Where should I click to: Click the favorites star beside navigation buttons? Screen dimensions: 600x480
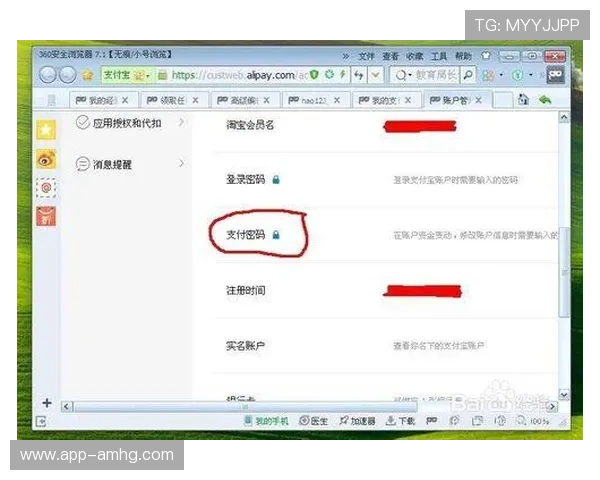click(x=88, y=75)
